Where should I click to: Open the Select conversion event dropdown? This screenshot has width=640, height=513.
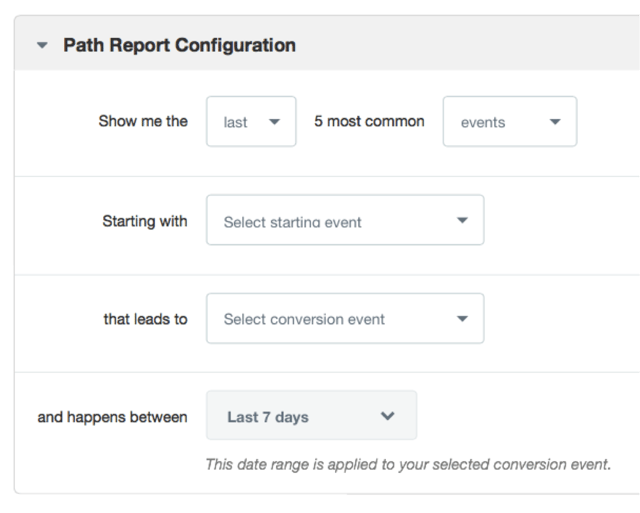345,318
